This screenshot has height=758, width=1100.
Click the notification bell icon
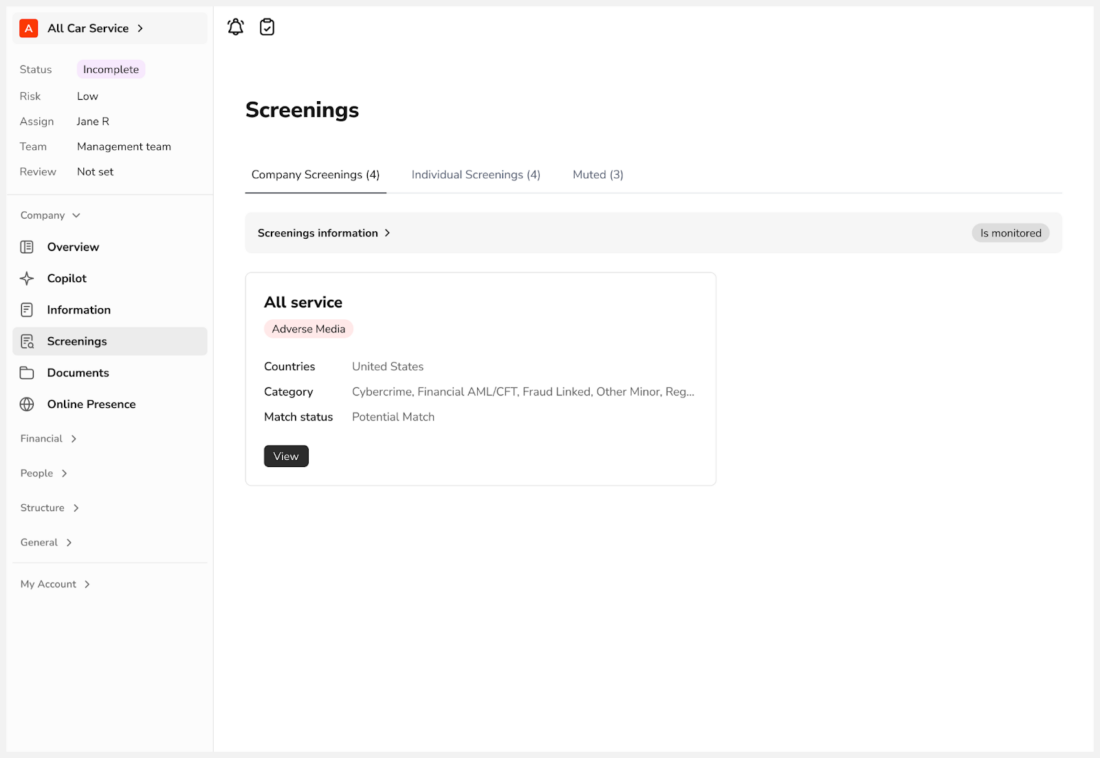coord(236,28)
